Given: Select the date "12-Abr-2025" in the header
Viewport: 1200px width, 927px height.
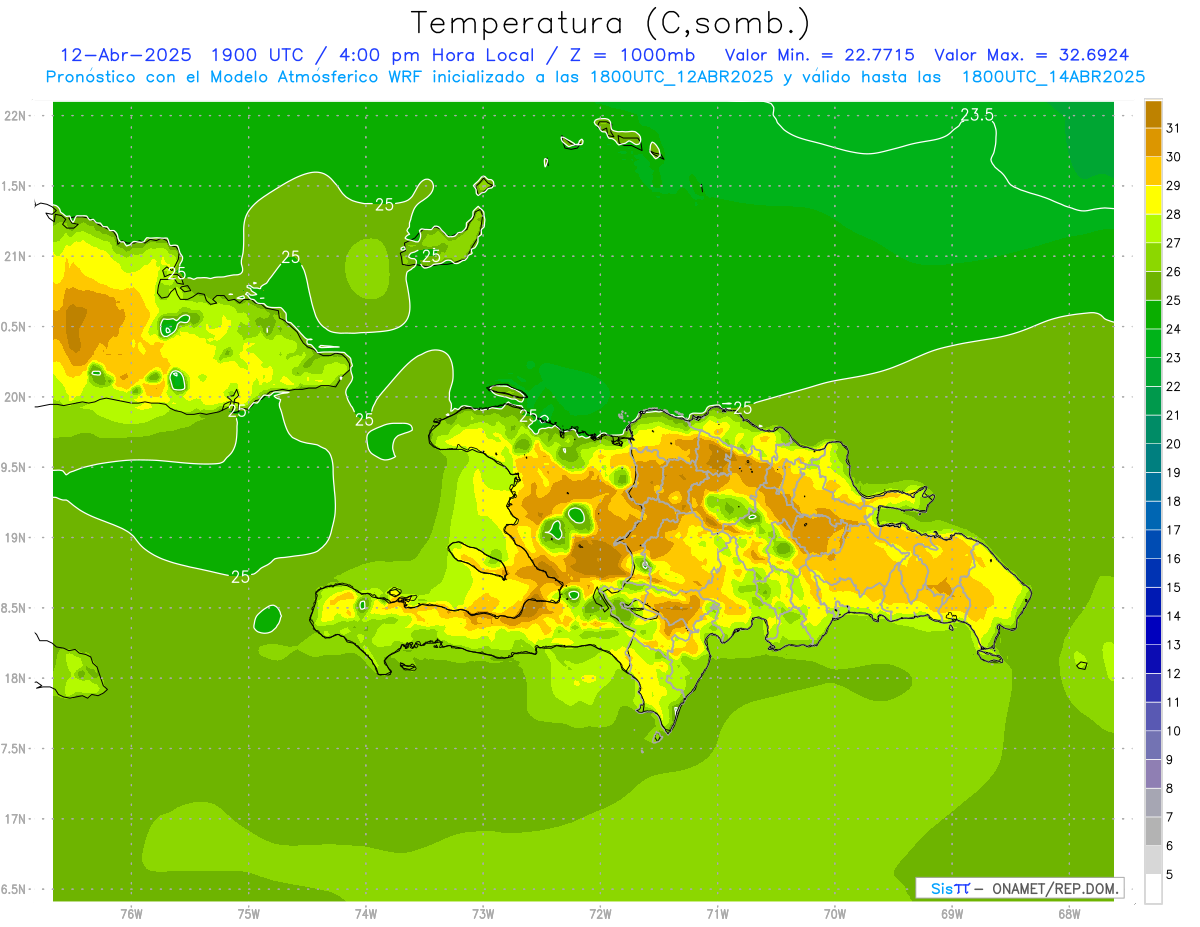Looking at the screenshot, I should click(127, 55).
